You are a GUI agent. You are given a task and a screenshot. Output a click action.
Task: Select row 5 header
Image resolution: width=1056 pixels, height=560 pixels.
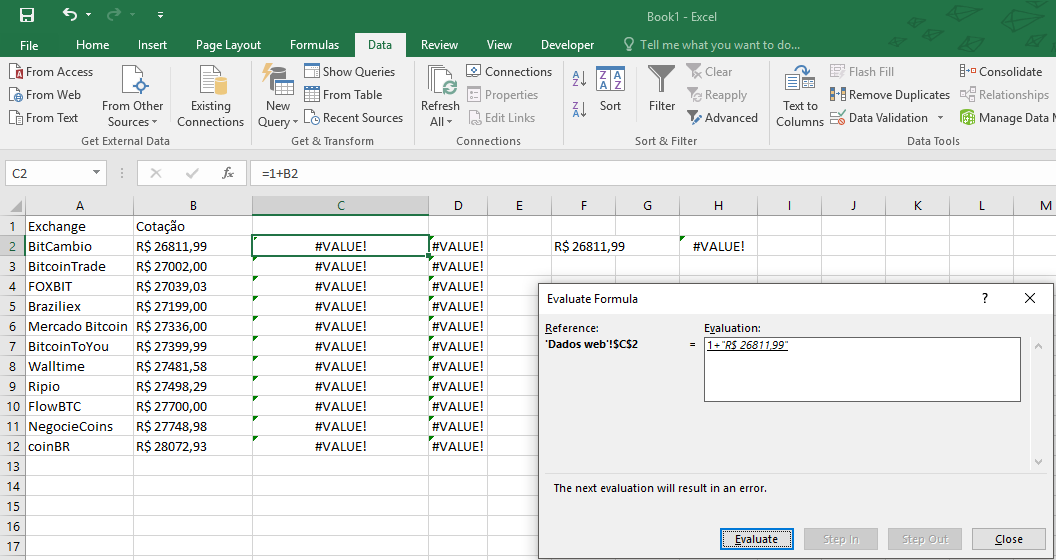point(15,306)
